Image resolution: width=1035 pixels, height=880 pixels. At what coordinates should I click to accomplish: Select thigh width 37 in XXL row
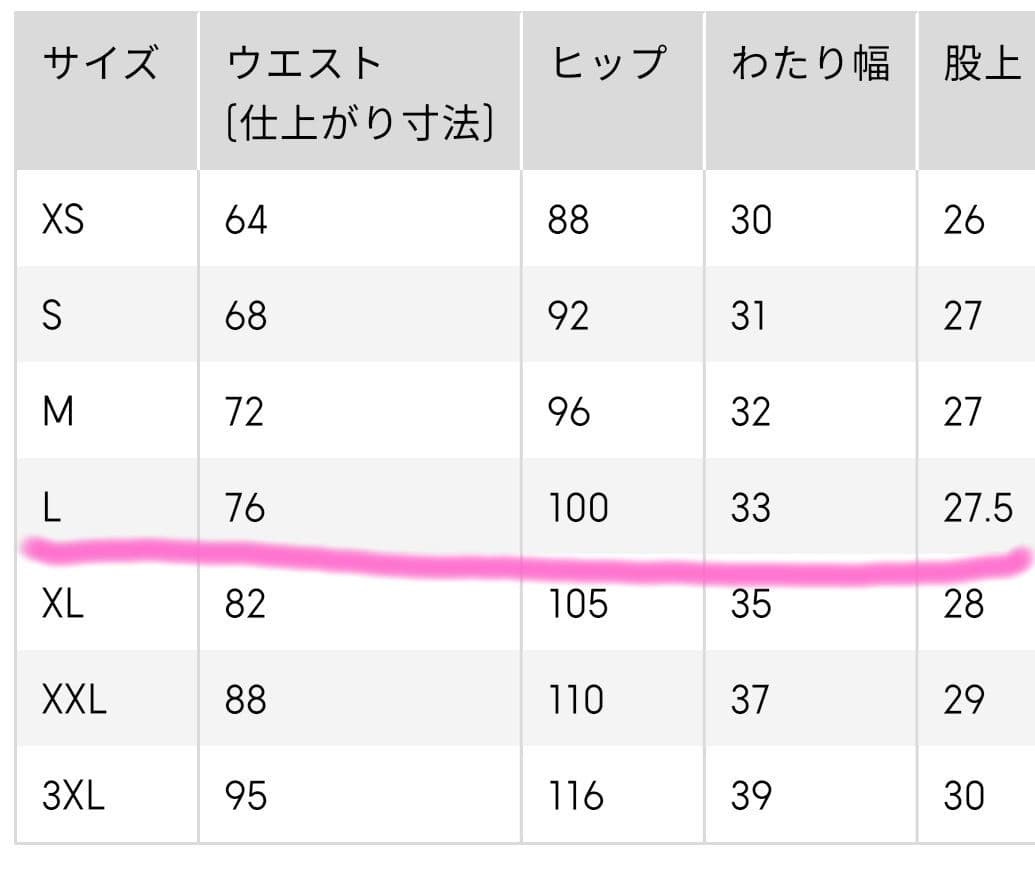[x=750, y=700]
